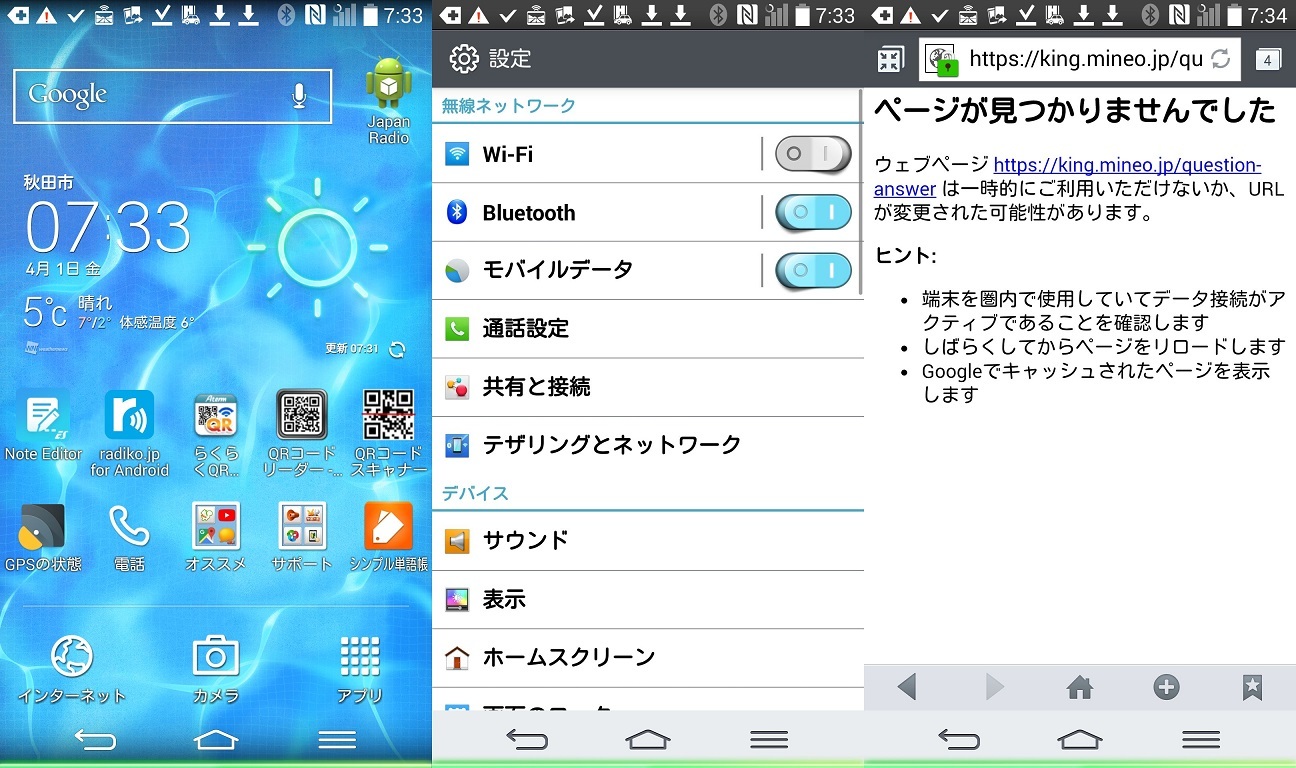Open the 電話 phone app
Screen dimensions: 1296x768
point(129,537)
